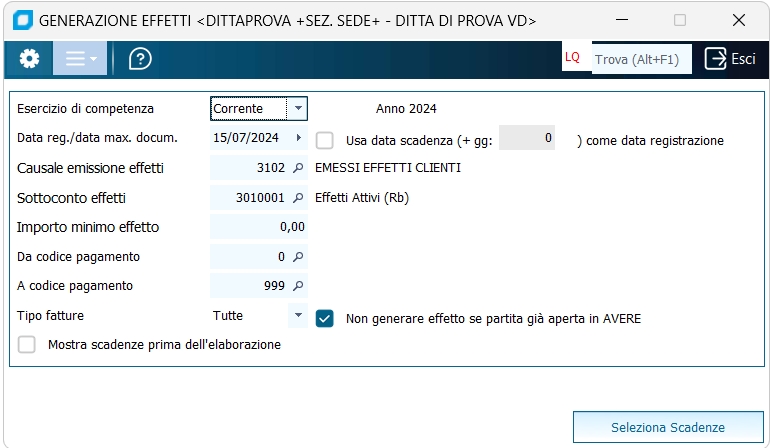Click lookup icon for Sottoconto effetti
The width and height of the screenshot is (770, 448).
click(x=297, y=198)
